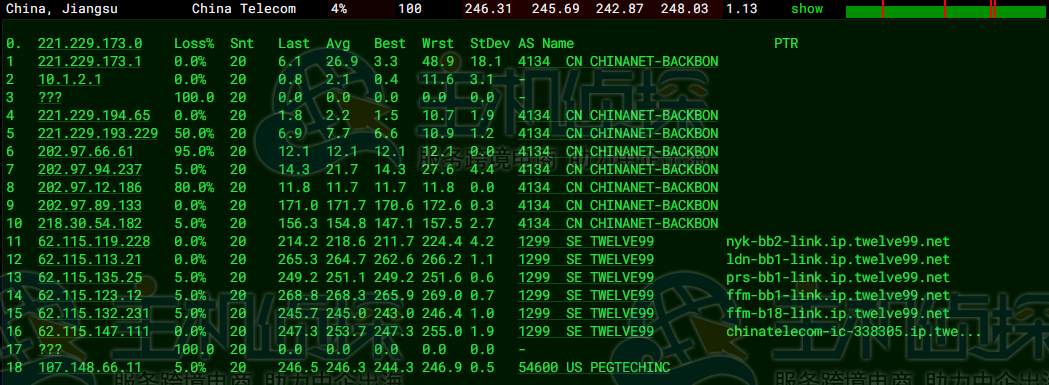Open IP link 221.229.173.0

(90, 44)
